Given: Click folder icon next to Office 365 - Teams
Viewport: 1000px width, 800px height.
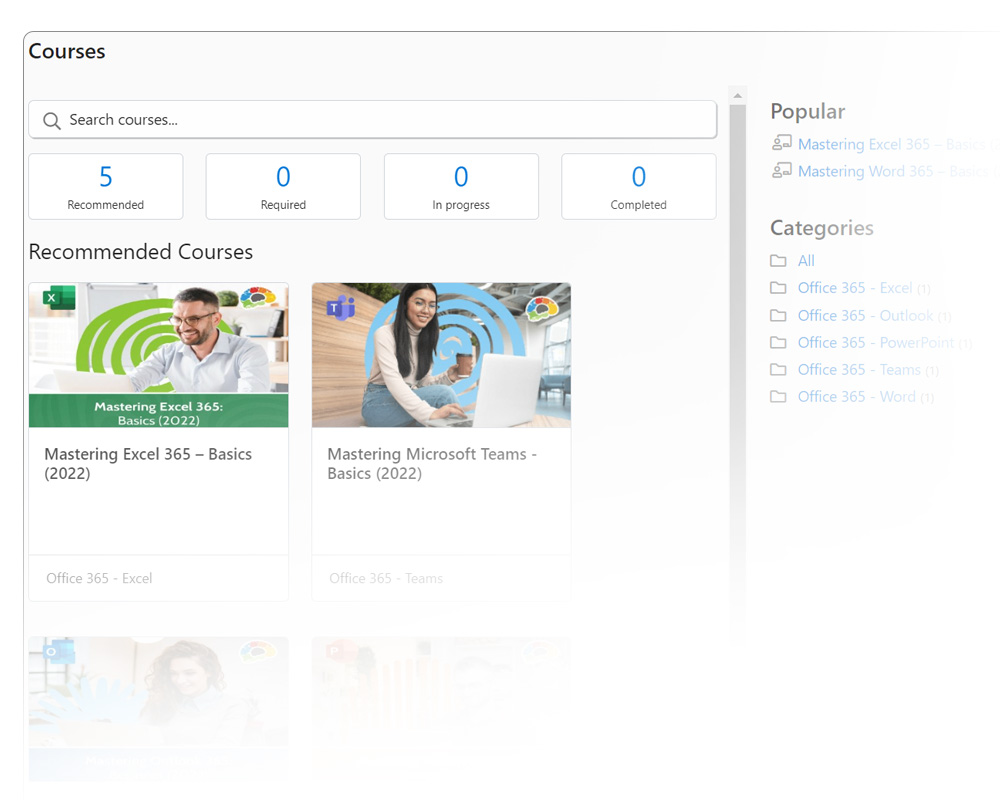Looking at the screenshot, I should 778,370.
